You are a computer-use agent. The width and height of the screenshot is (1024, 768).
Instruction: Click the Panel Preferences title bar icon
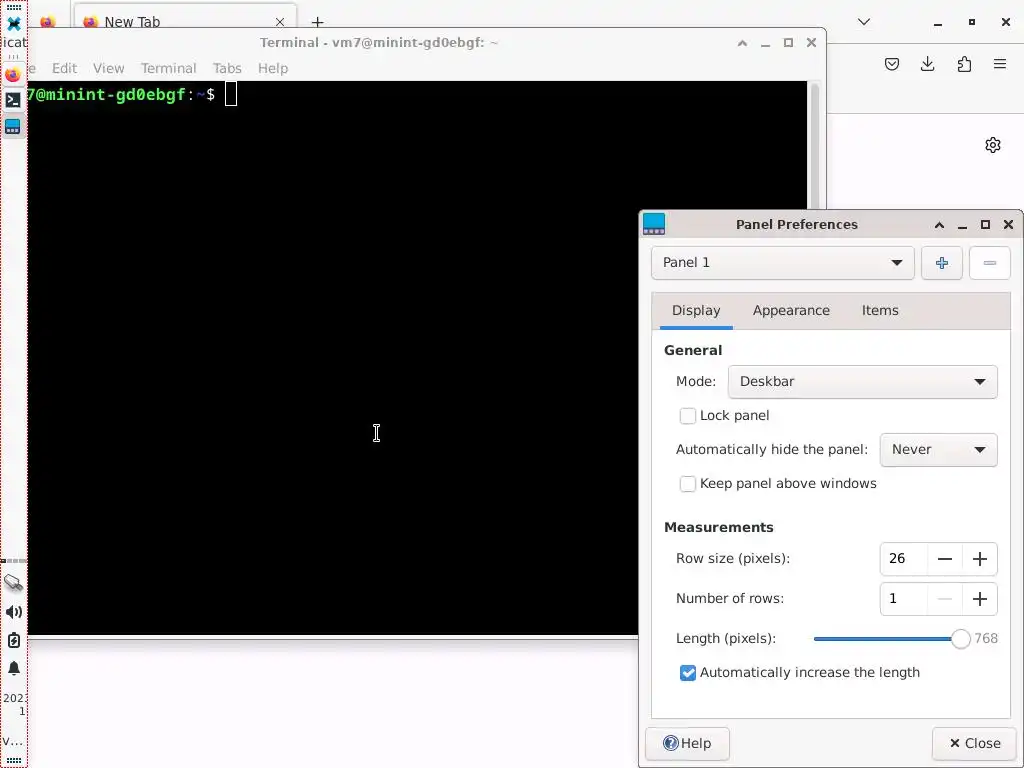(654, 224)
